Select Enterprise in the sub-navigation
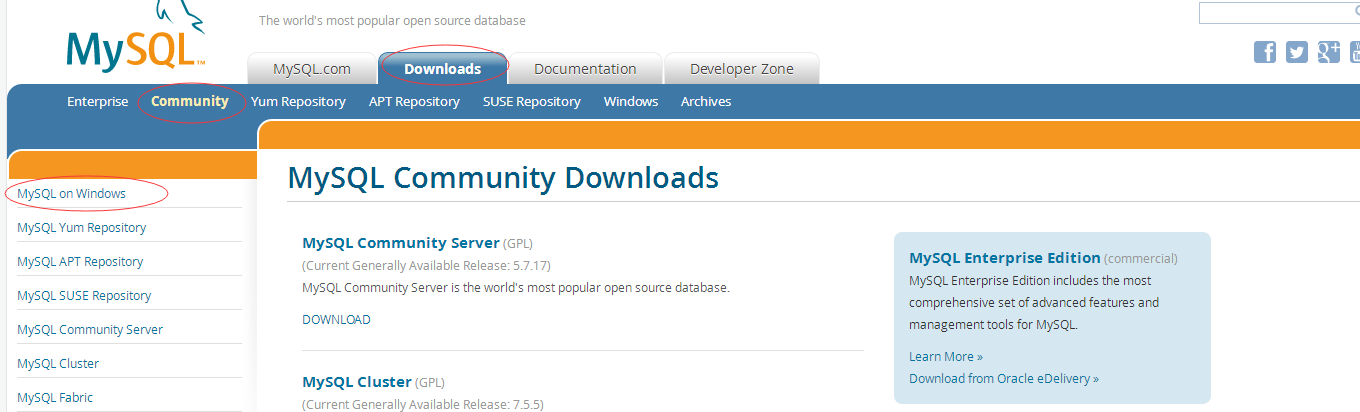1360x412 pixels. [97, 101]
